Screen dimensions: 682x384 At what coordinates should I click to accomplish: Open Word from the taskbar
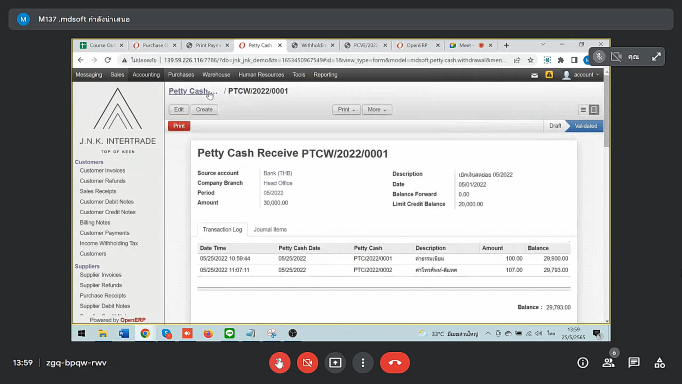click(124, 334)
